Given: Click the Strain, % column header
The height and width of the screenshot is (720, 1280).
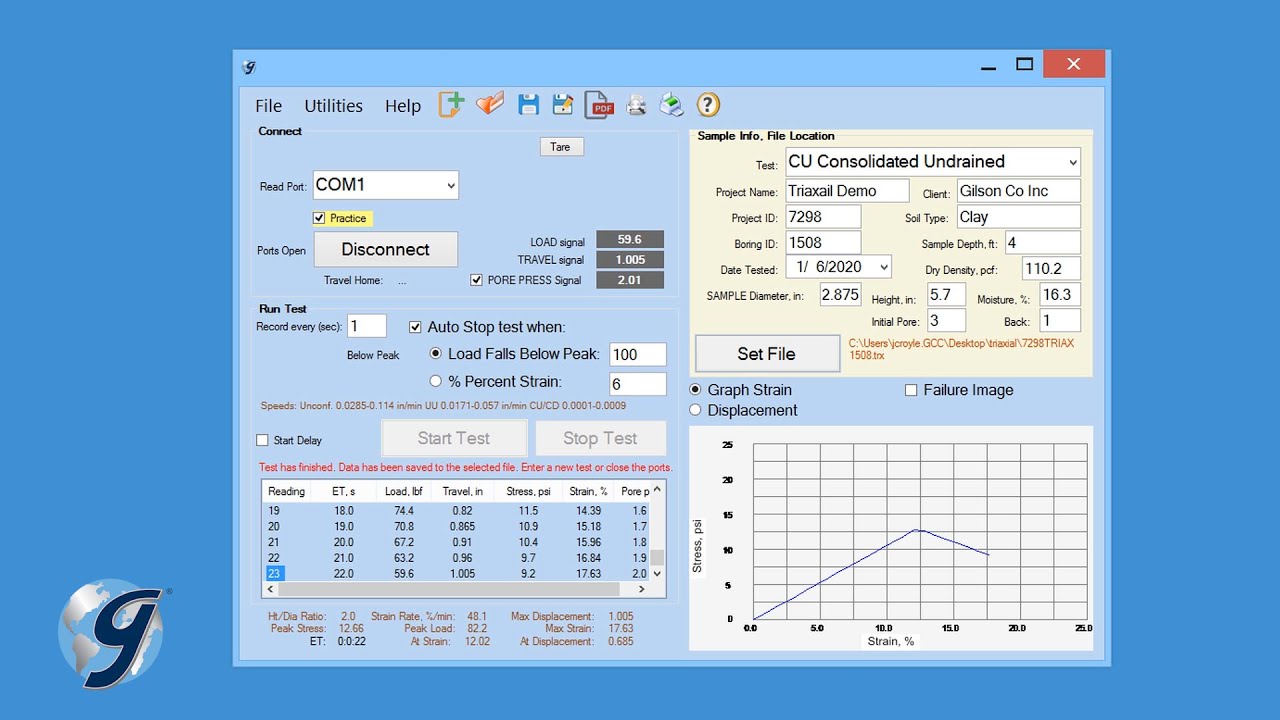Looking at the screenshot, I should click(589, 491).
